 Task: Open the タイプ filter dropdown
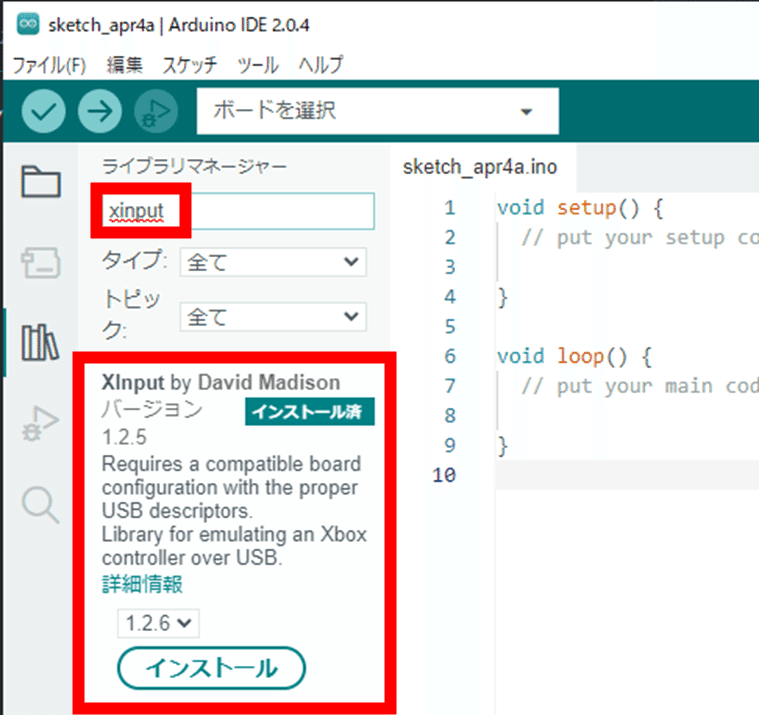click(x=273, y=262)
